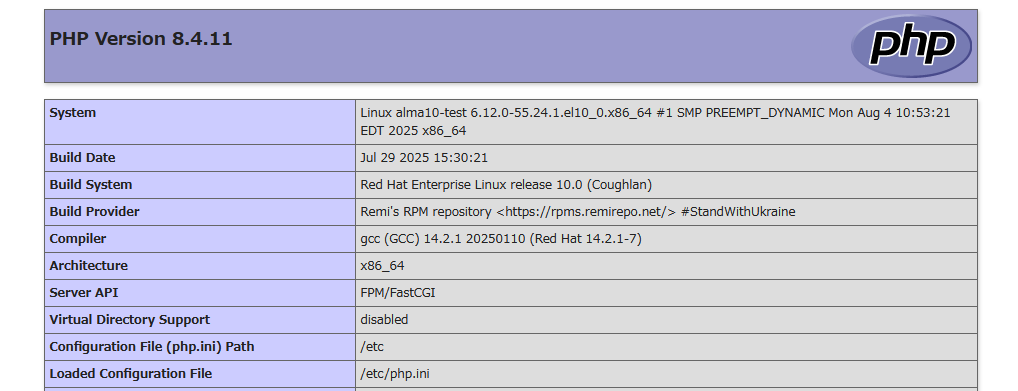Click the #StandWithUkraine hashtag text
Viewport: 1018px width, 391px height.
pos(738,212)
